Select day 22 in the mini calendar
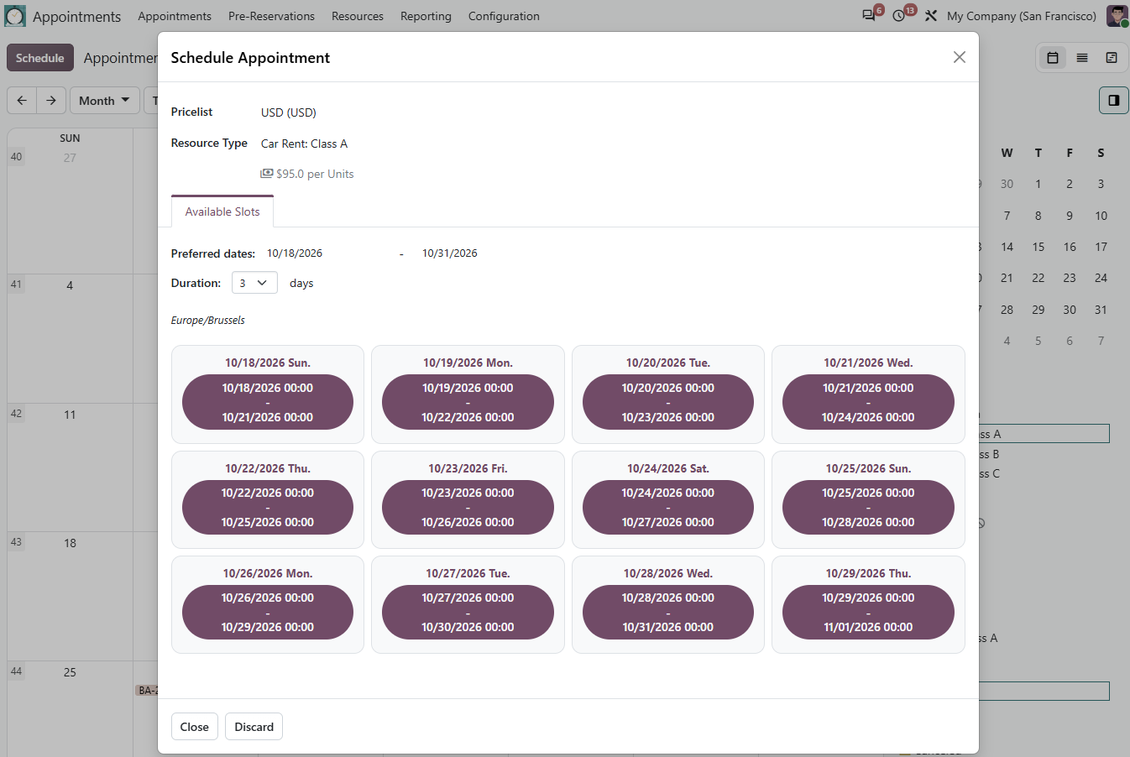The width and height of the screenshot is (1130, 757). click(x=1038, y=278)
